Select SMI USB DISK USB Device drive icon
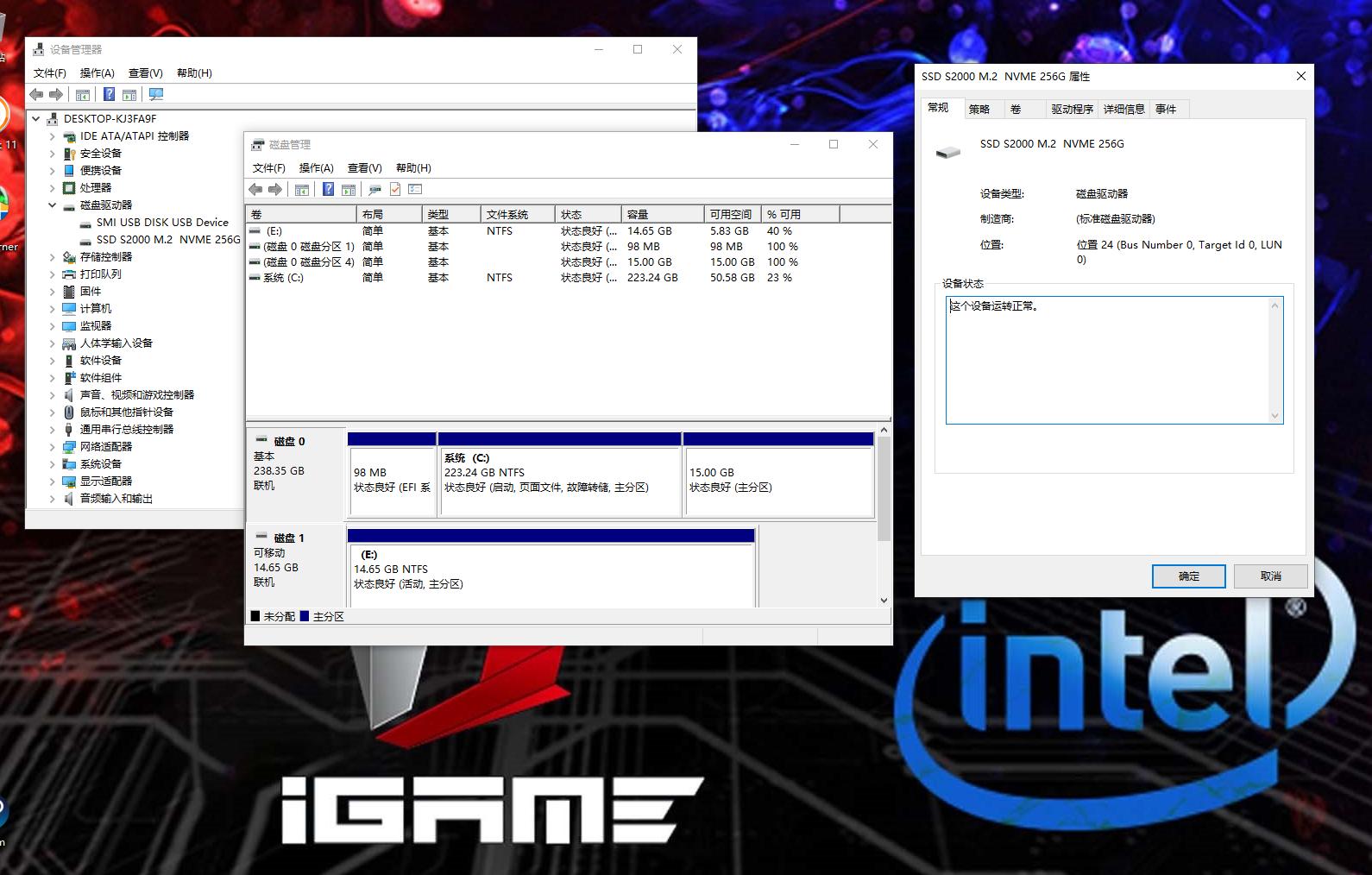Screen dimensions: 1372x875 tap(85, 223)
